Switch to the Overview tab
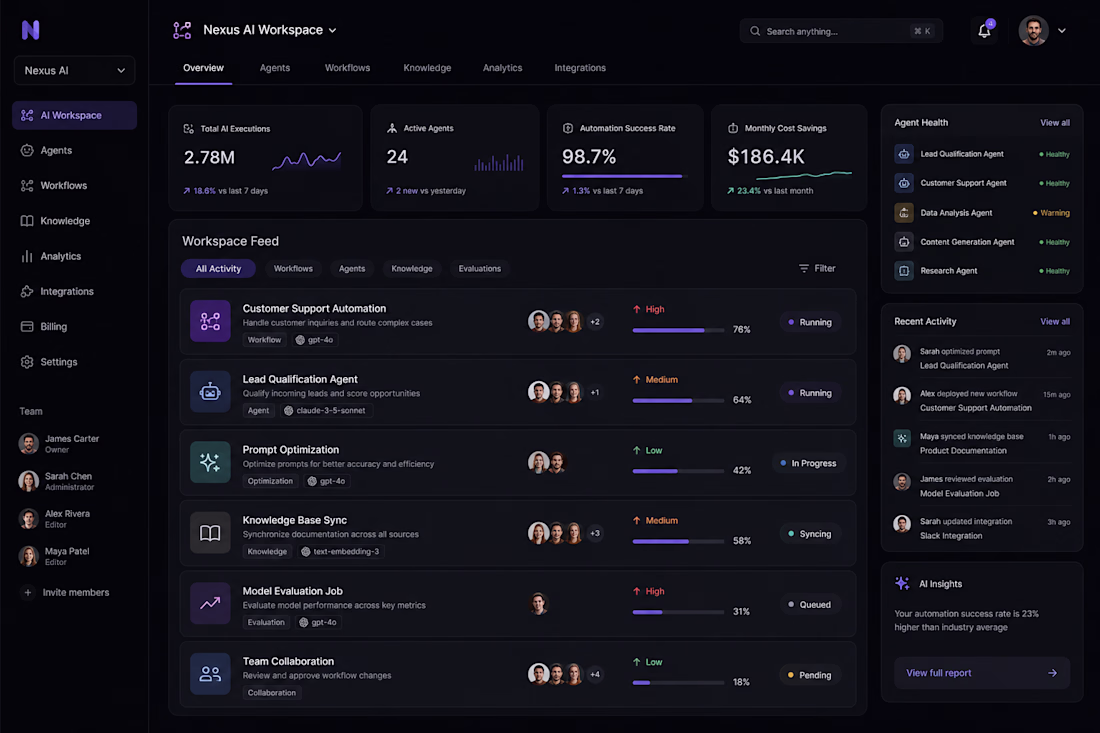Viewport: 1100px width, 733px height. [203, 68]
